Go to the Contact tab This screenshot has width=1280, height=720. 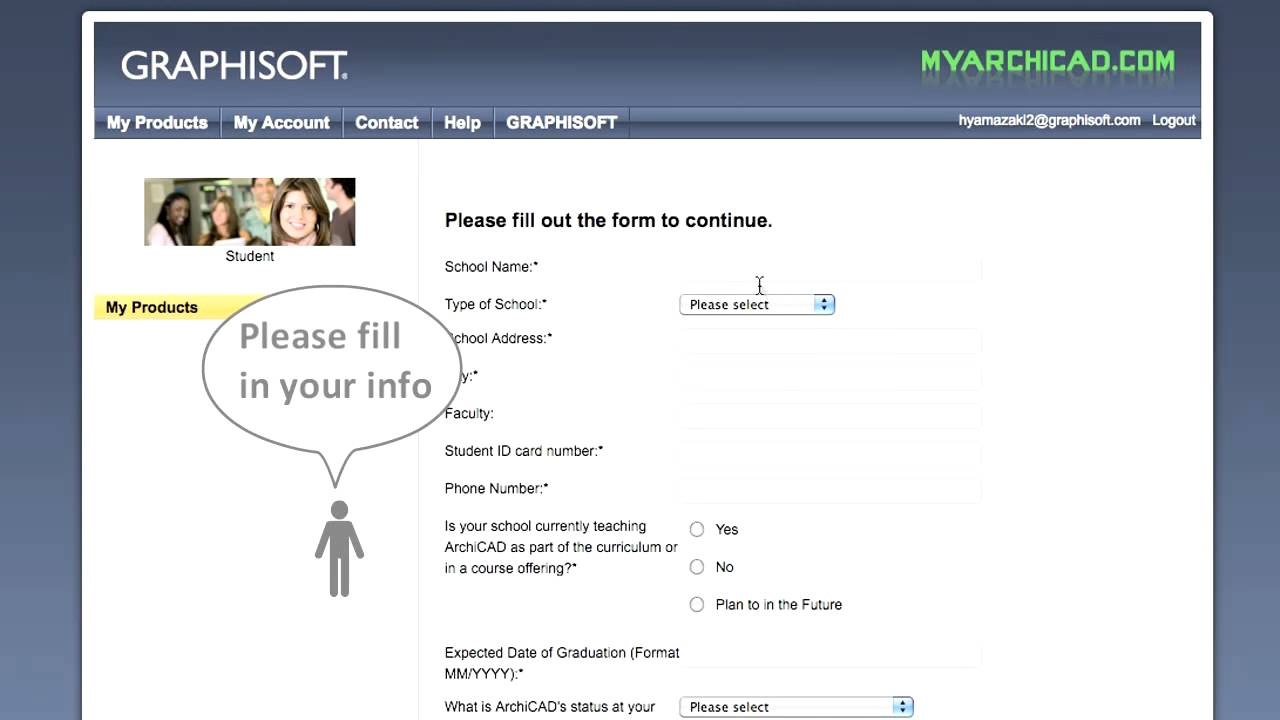pos(387,123)
